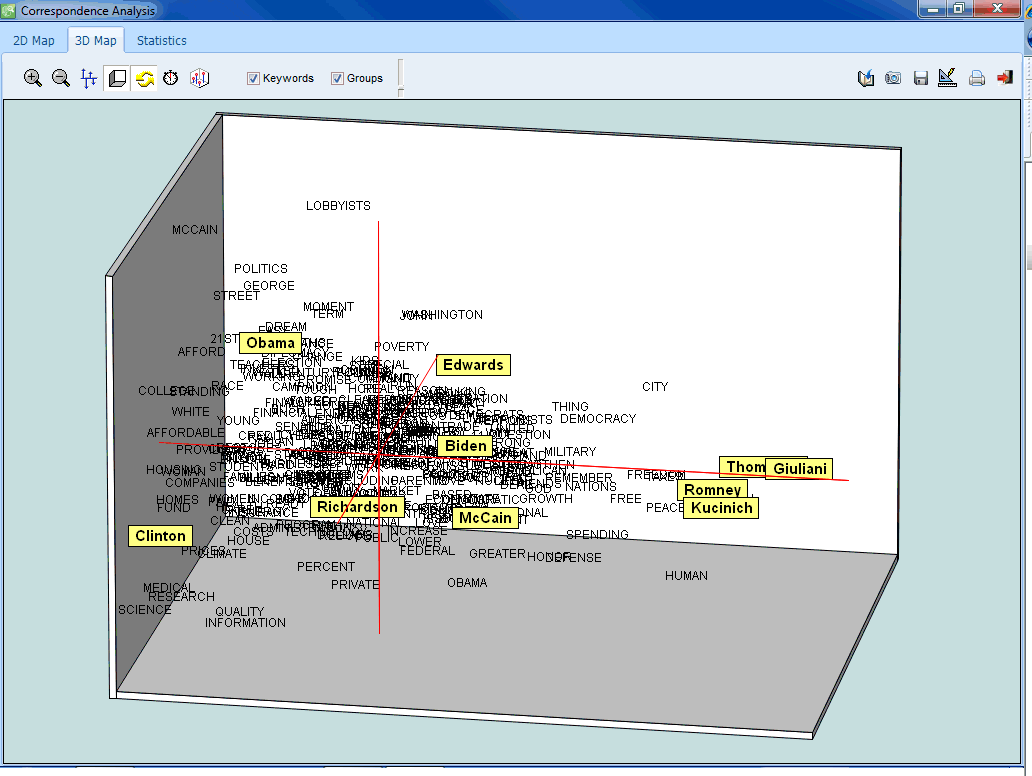Select the 3D Map tab

click(x=96, y=41)
